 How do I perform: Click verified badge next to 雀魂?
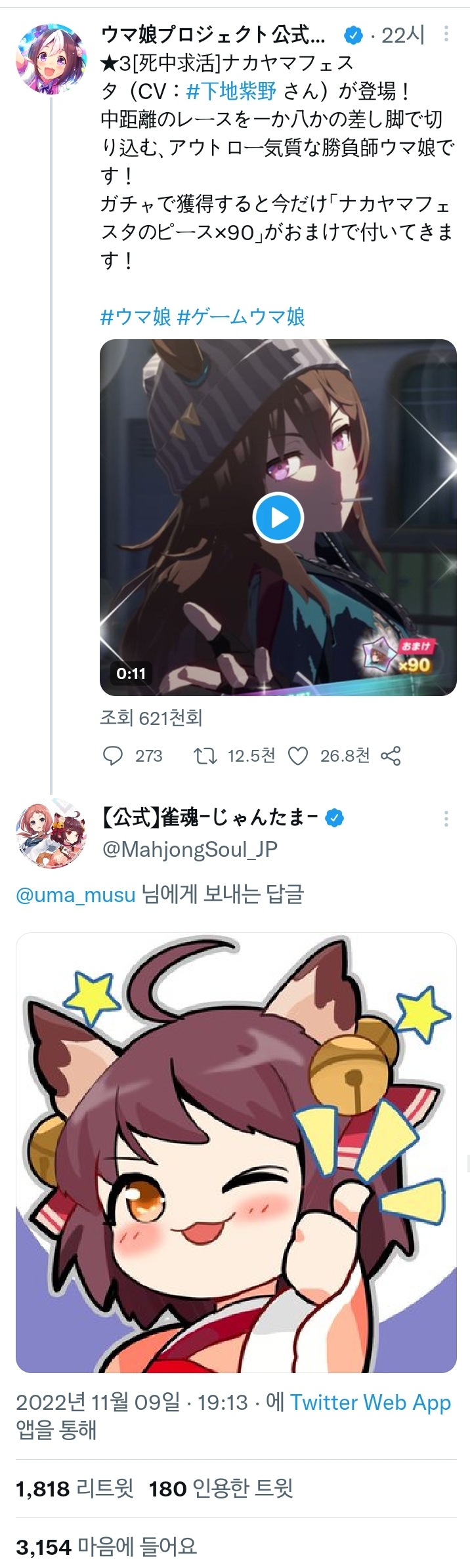coord(335,817)
